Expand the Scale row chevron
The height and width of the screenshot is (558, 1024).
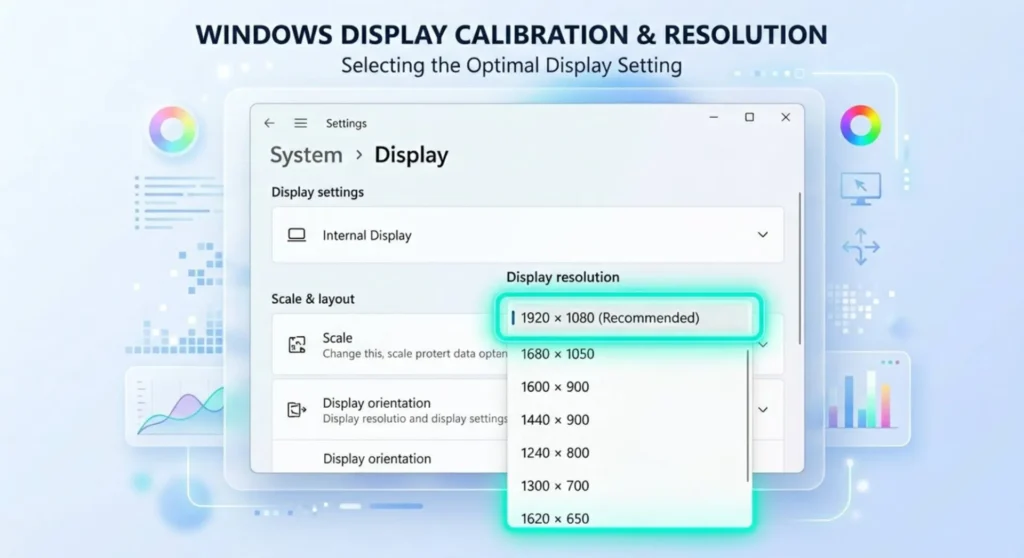tap(763, 344)
